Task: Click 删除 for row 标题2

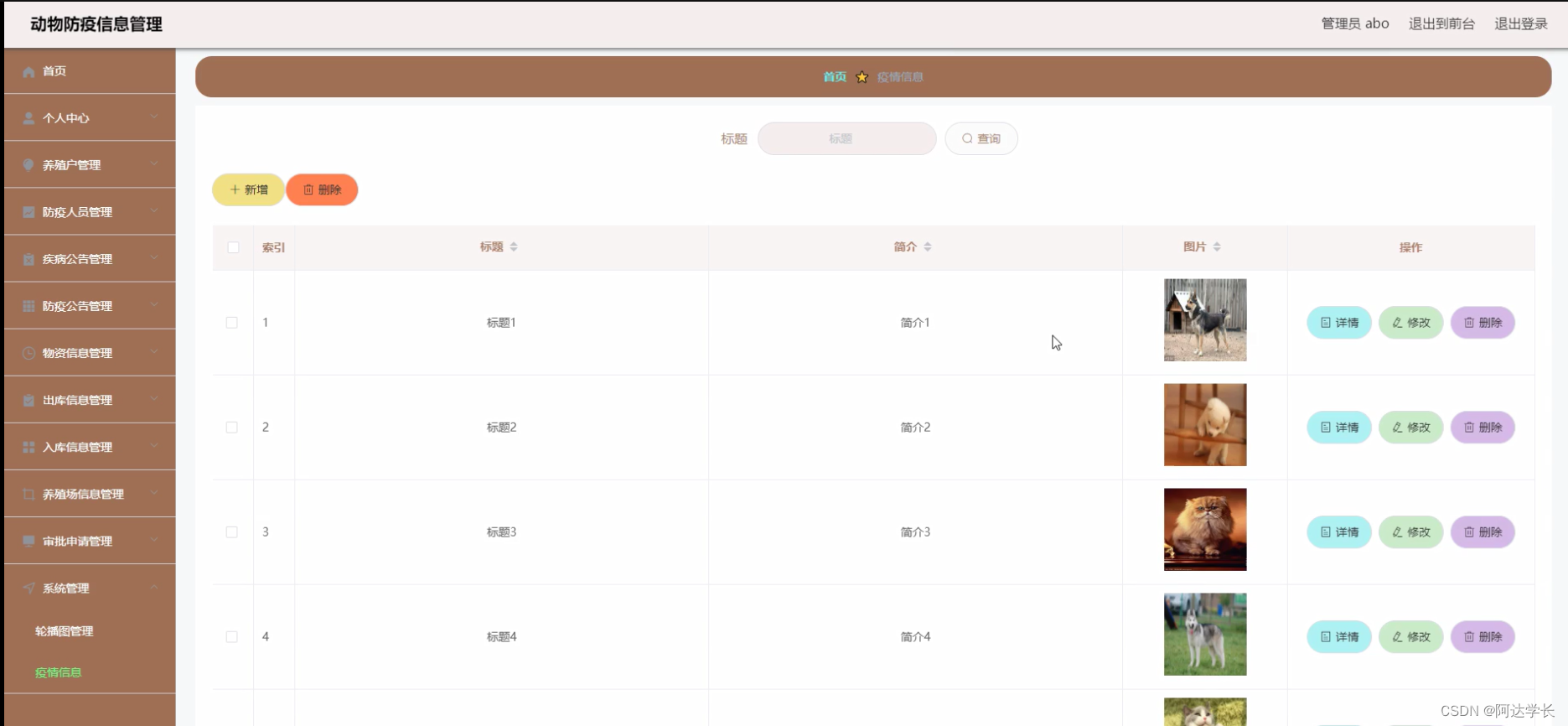Action: tap(1483, 428)
